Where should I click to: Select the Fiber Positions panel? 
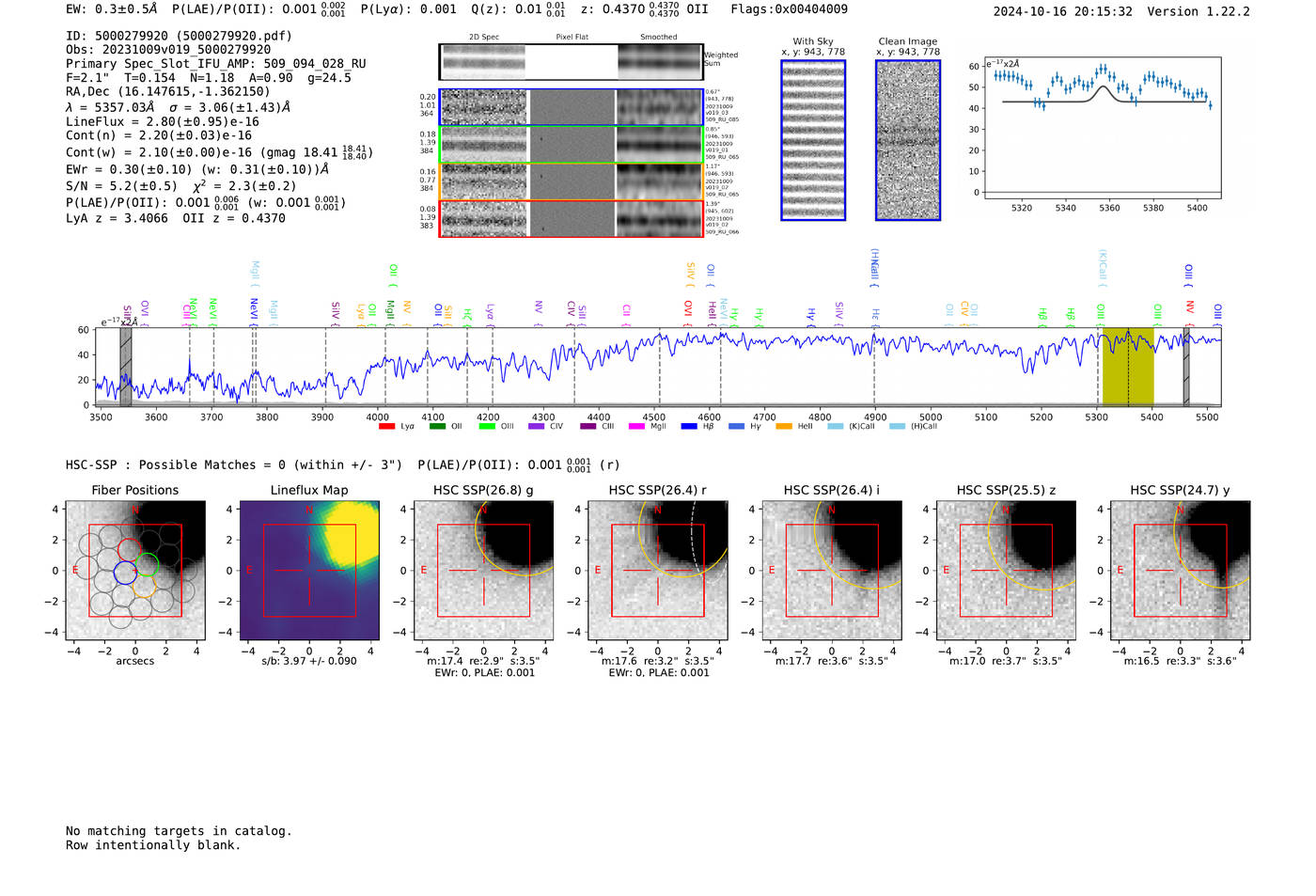[x=134, y=570]
